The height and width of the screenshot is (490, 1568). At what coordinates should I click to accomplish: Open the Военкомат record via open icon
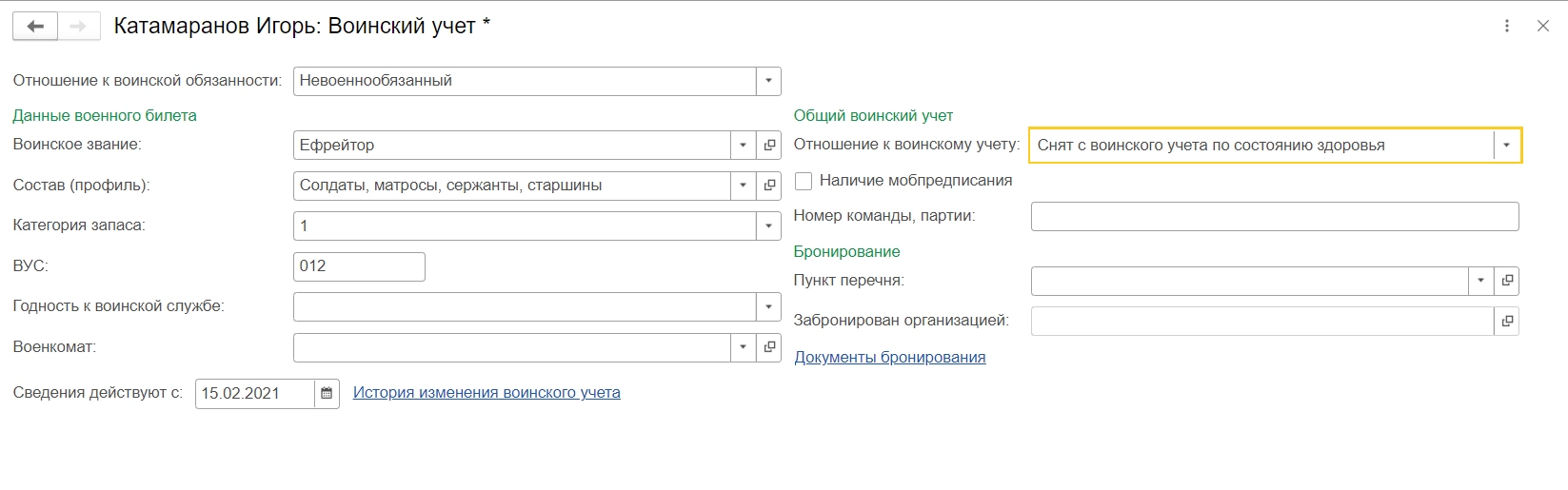(769, 347)
